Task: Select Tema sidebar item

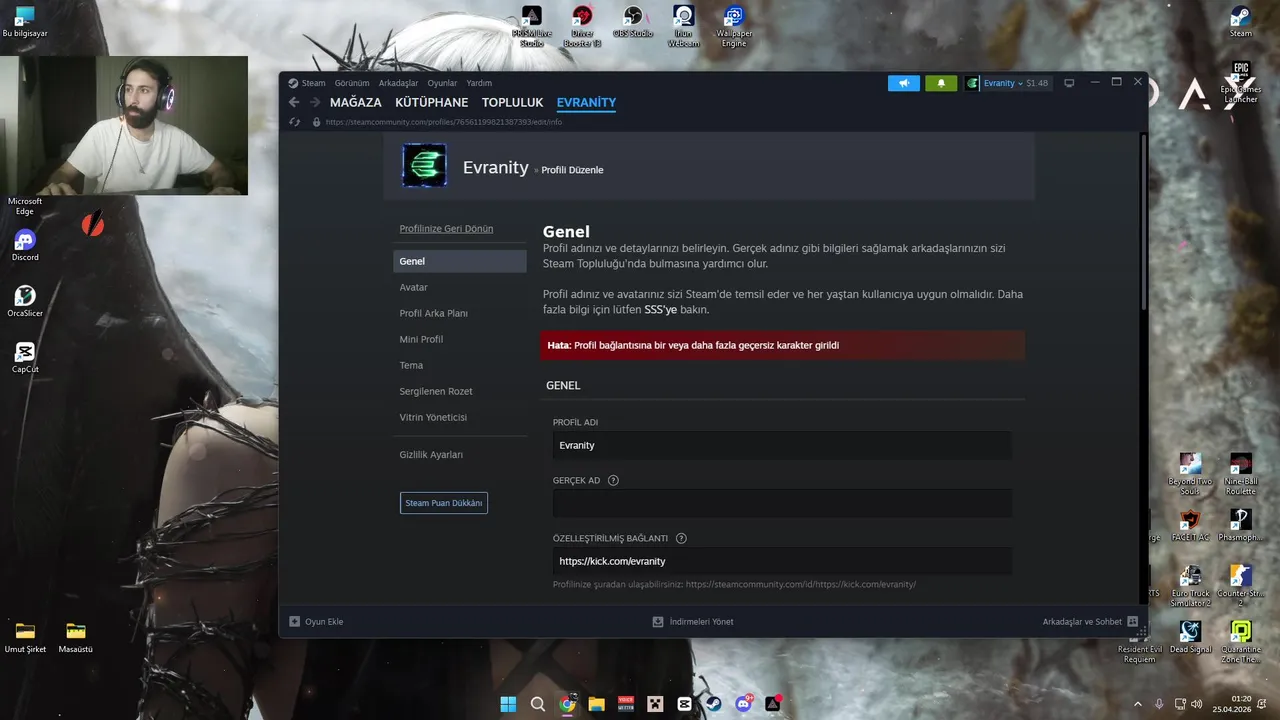Action: point(460,365)
